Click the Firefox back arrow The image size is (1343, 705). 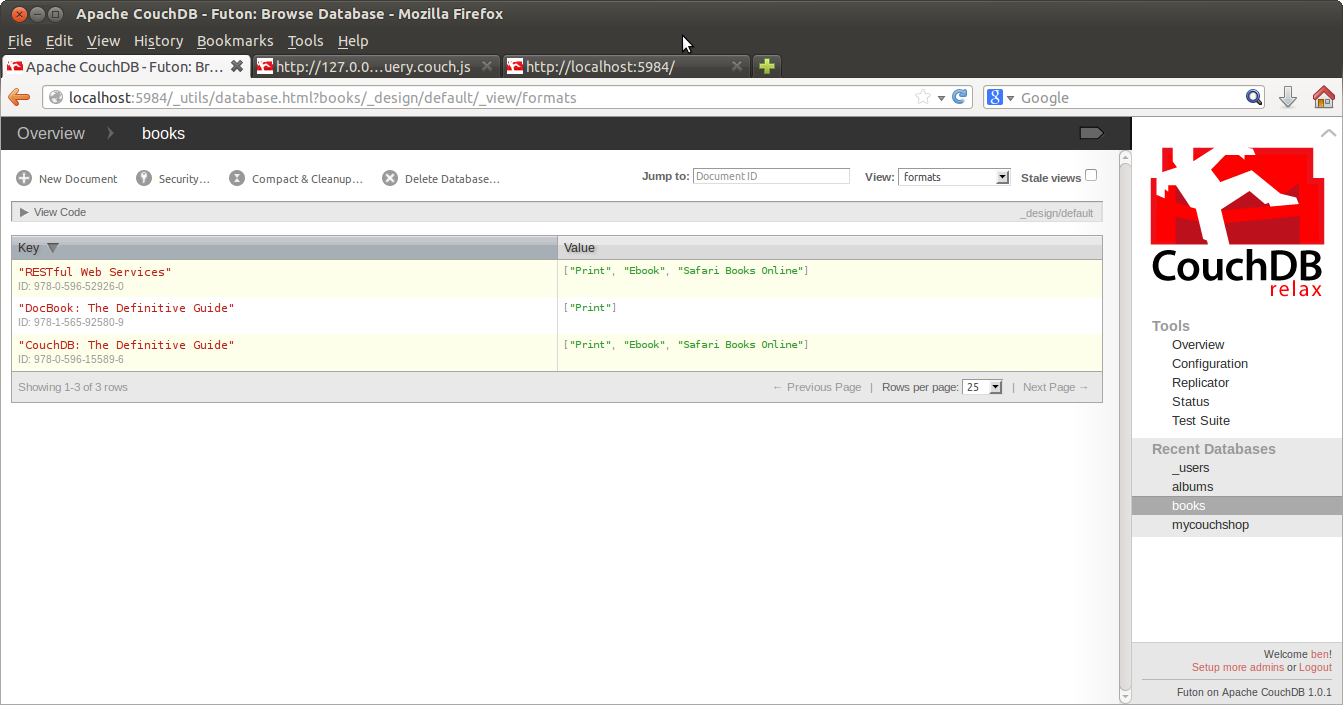(19, 97)
